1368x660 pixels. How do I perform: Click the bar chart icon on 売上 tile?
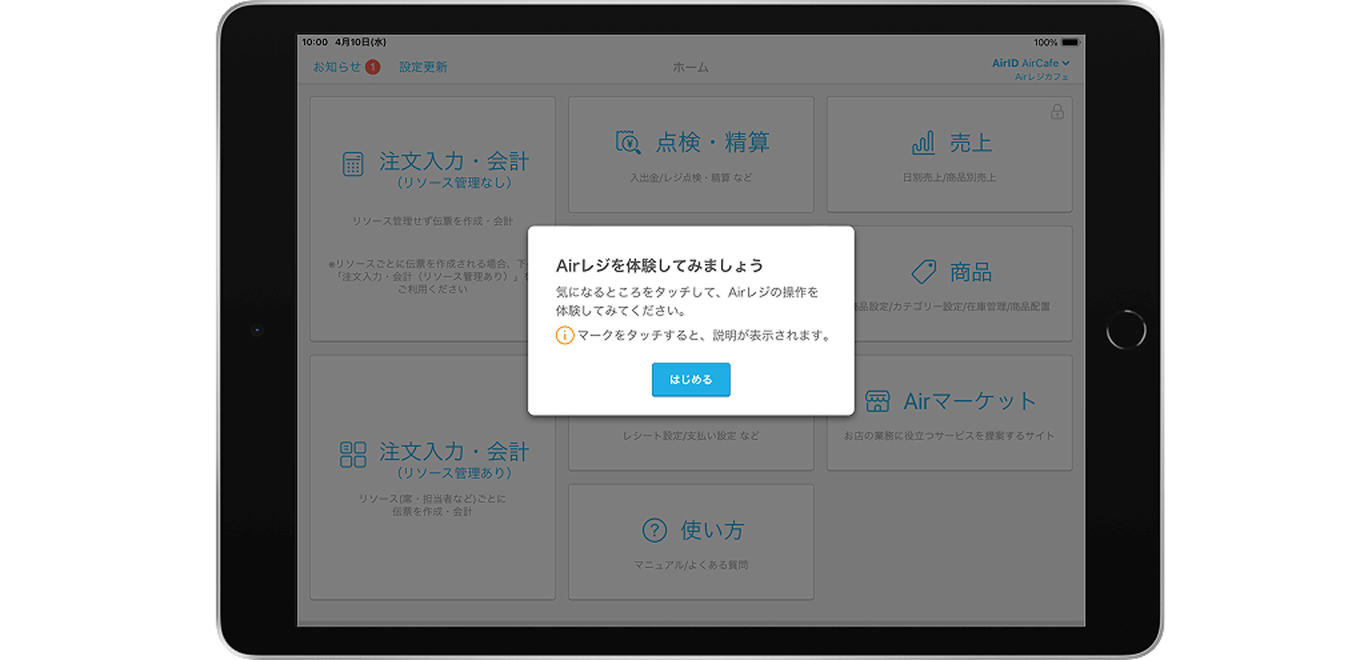point(925,143)
